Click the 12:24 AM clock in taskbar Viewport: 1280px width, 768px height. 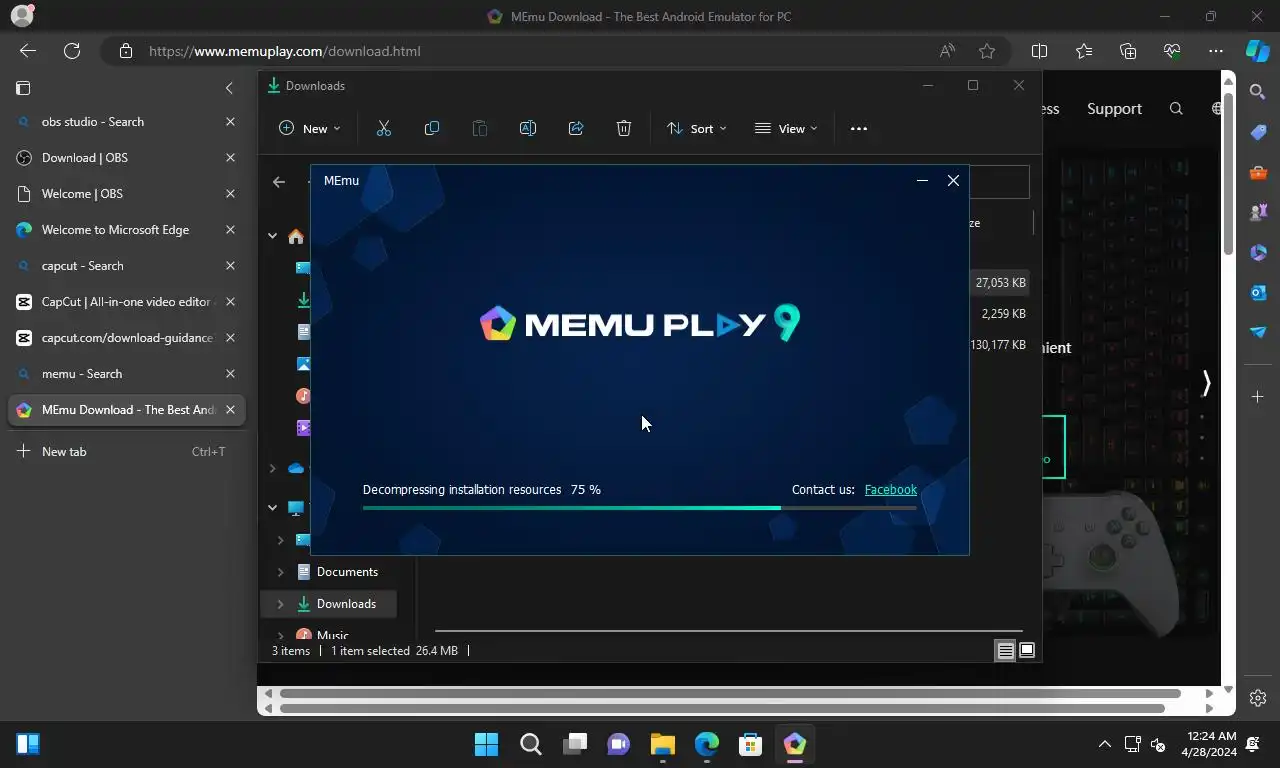point(1211,736)
